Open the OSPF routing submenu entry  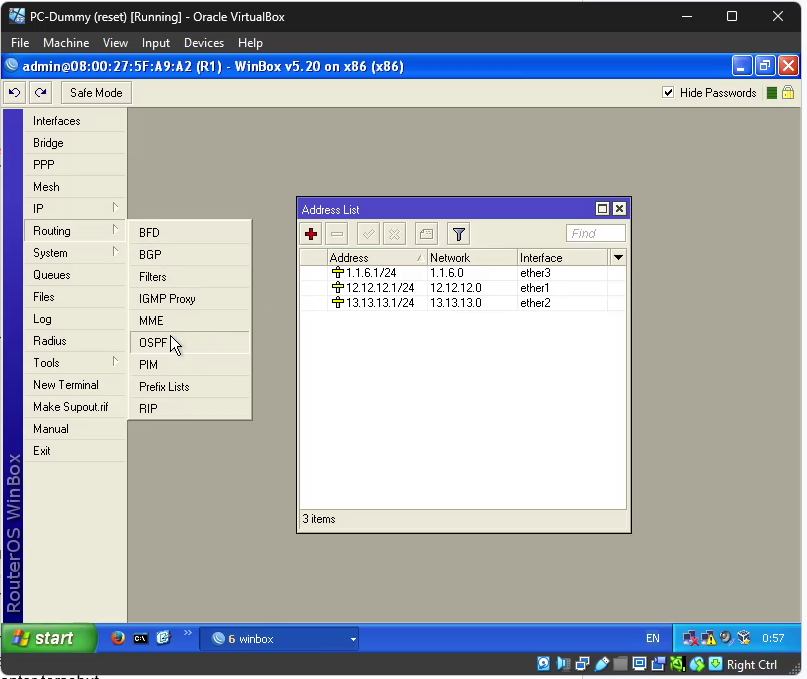[x=189, y=342]
